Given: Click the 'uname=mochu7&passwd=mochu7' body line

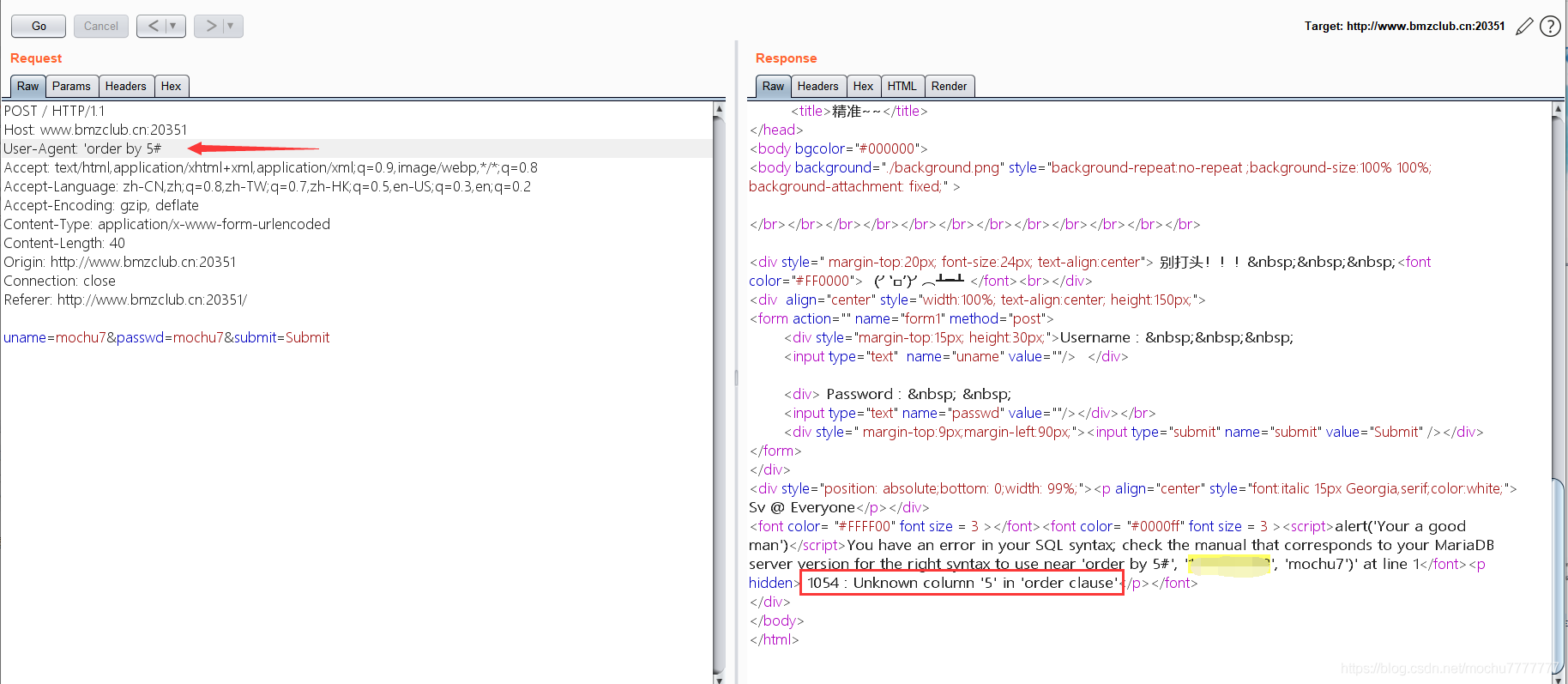Looking at the screenshot, I should point(166,338).
